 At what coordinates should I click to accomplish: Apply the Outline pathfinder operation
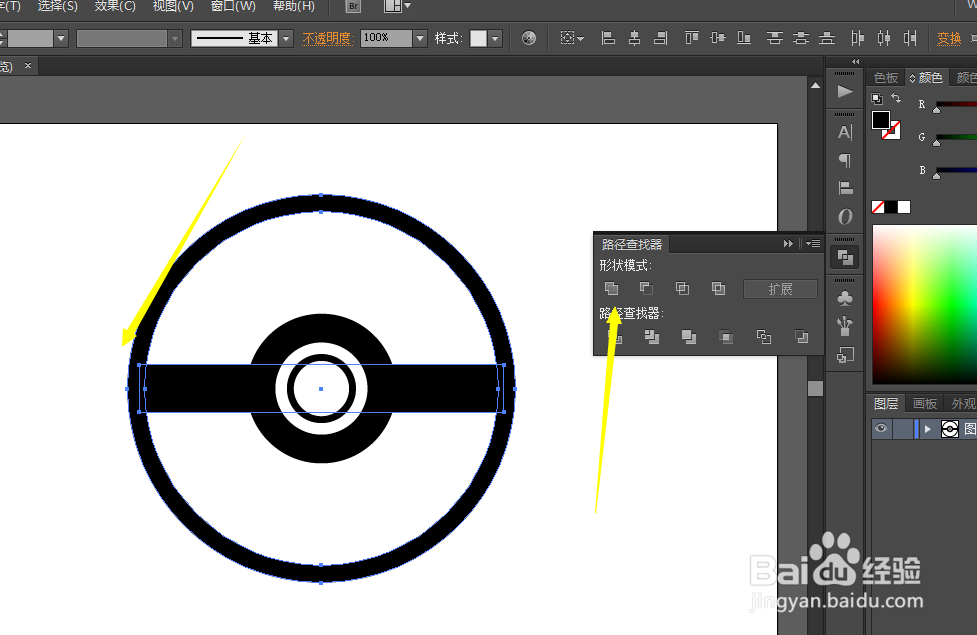[x=764, y=337]
